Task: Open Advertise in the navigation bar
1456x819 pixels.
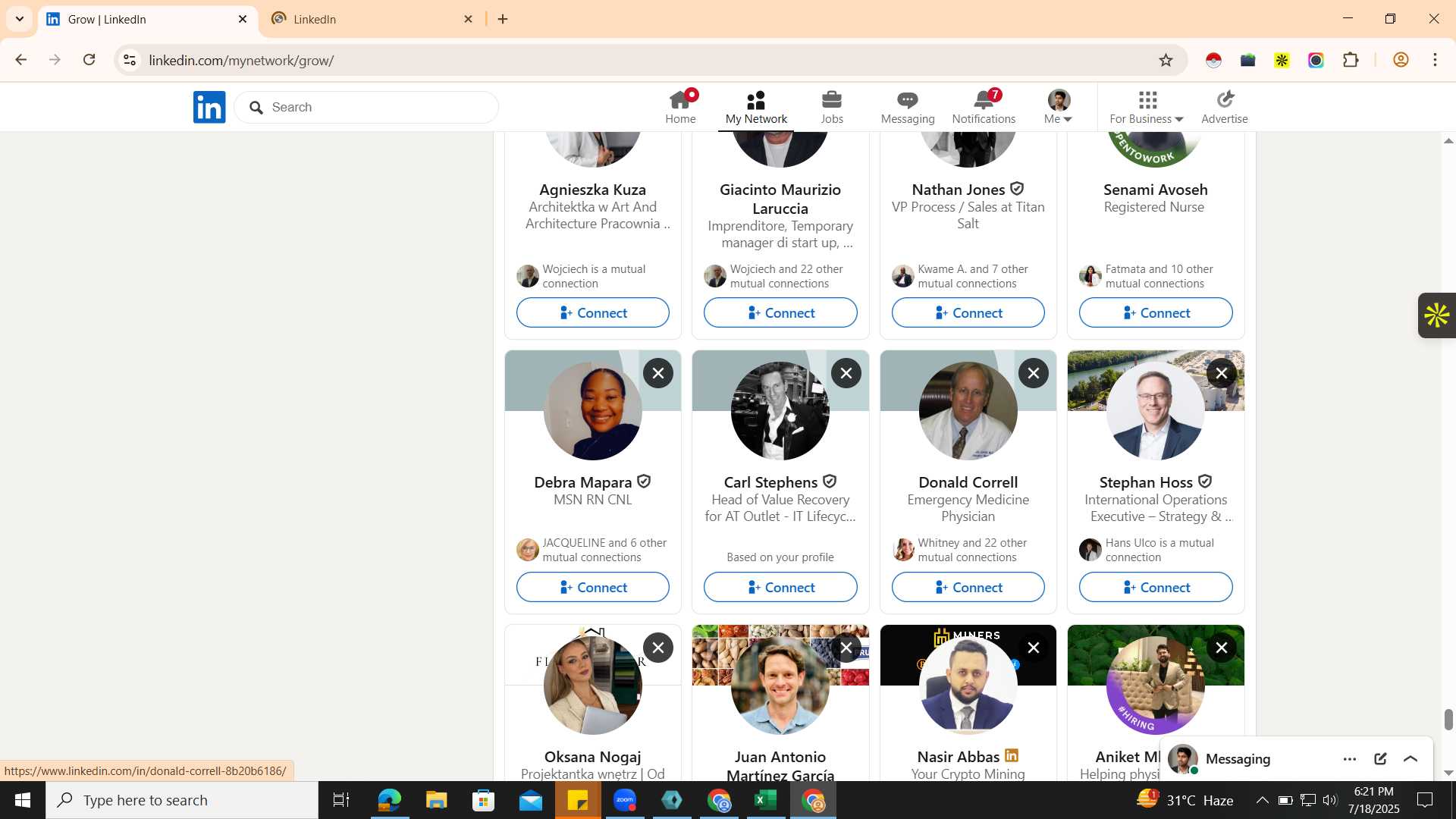Action: pos(1224,107)
